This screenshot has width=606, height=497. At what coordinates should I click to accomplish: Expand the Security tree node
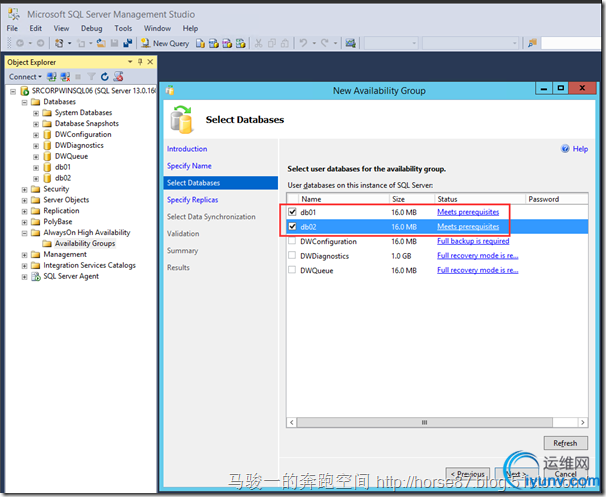click(24, 190)
